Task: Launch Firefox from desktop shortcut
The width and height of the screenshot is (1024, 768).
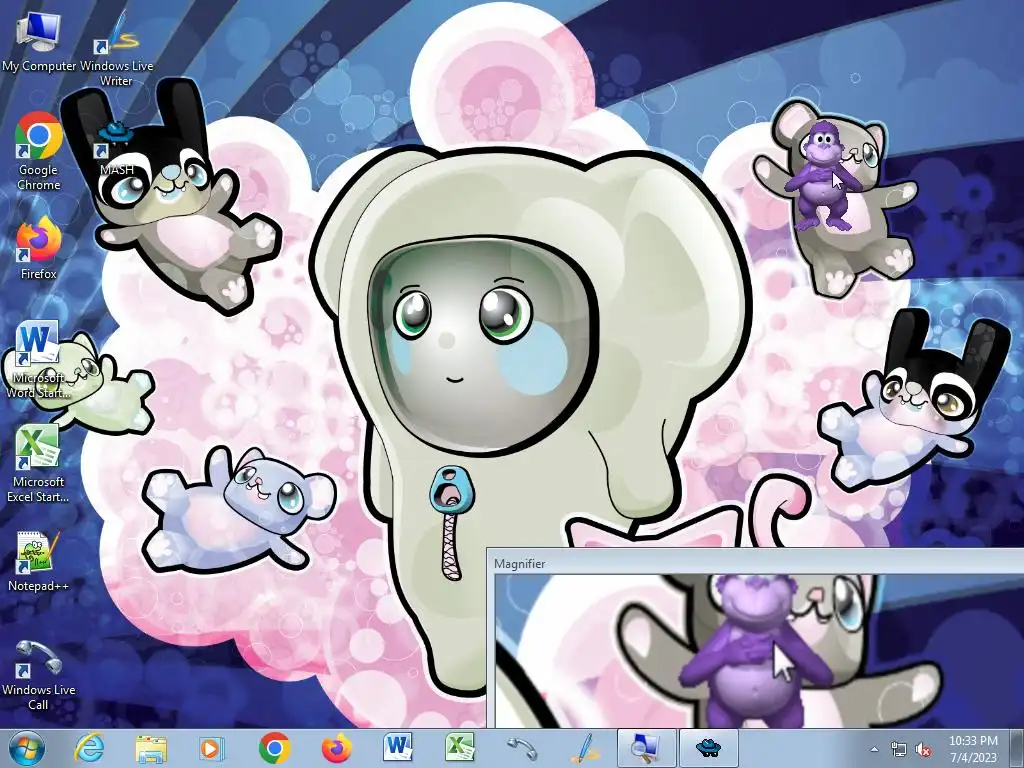Action: [39, 249]
